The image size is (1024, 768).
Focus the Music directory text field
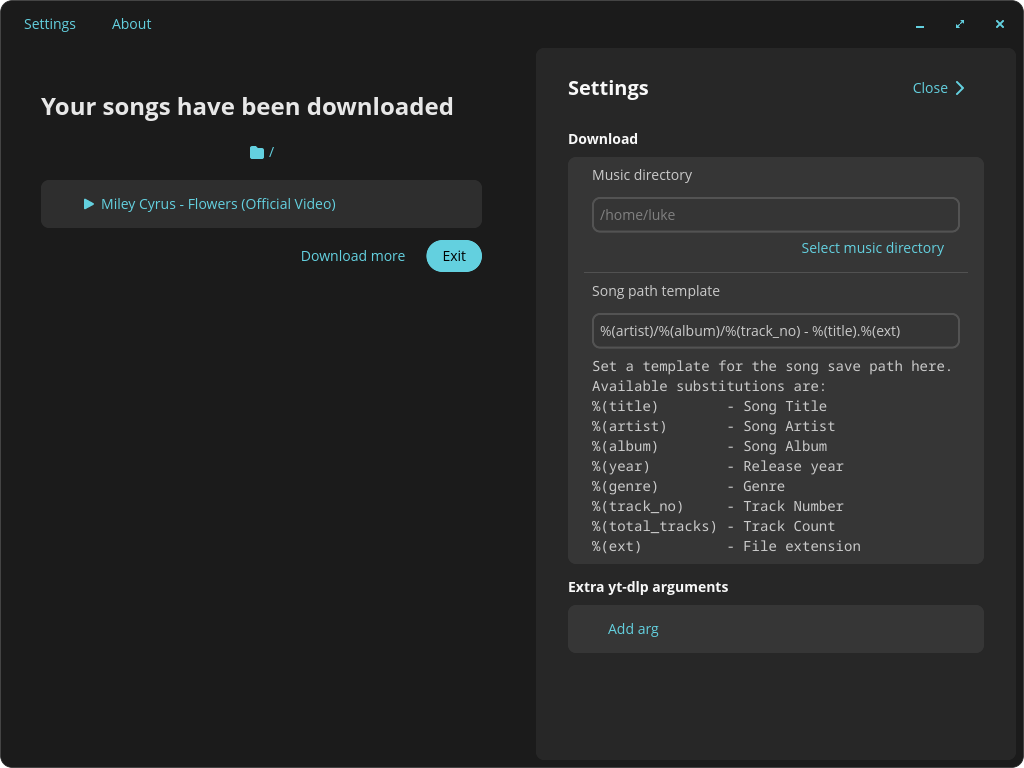click(x=775, y=215)
